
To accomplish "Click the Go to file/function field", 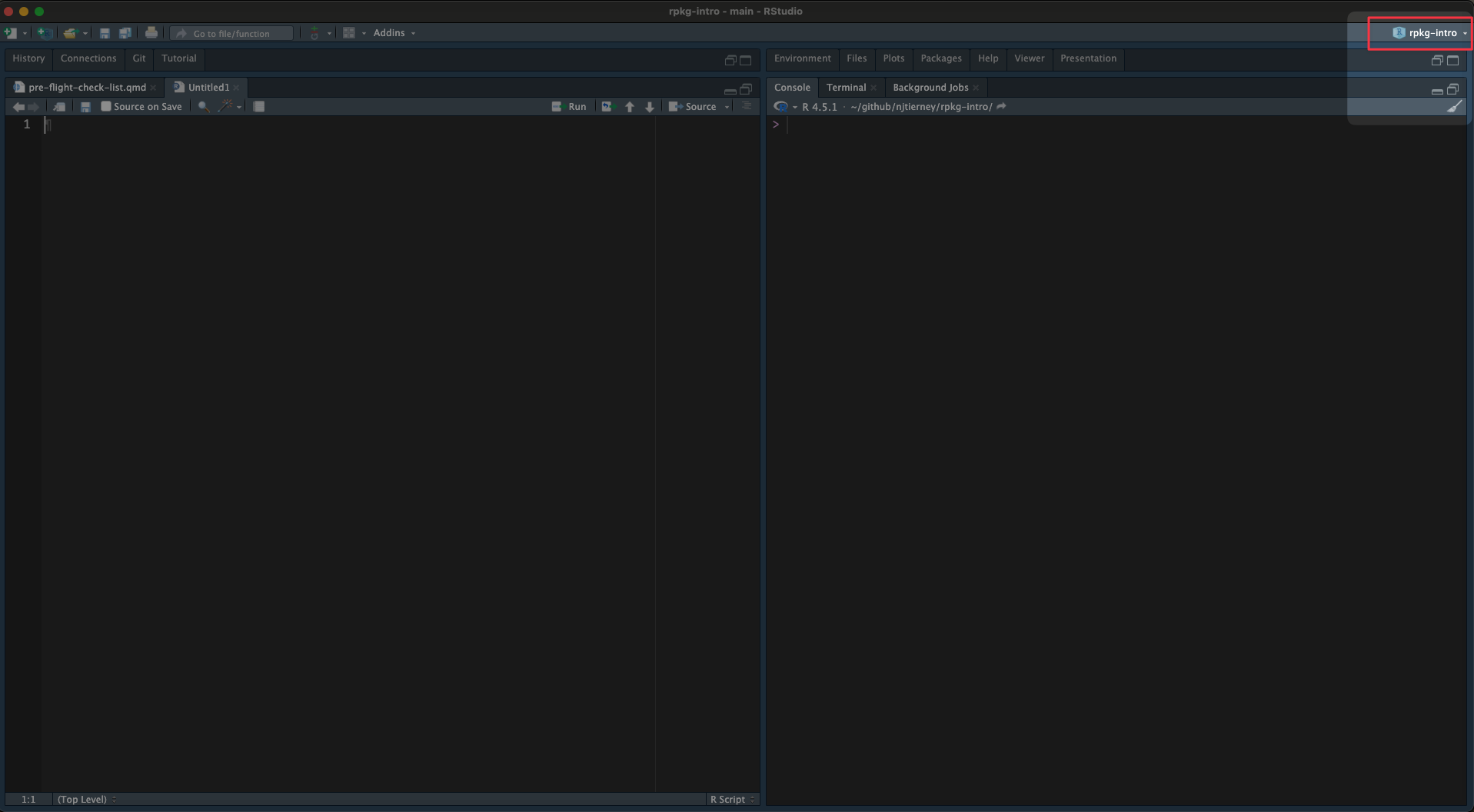I will 232,33.
